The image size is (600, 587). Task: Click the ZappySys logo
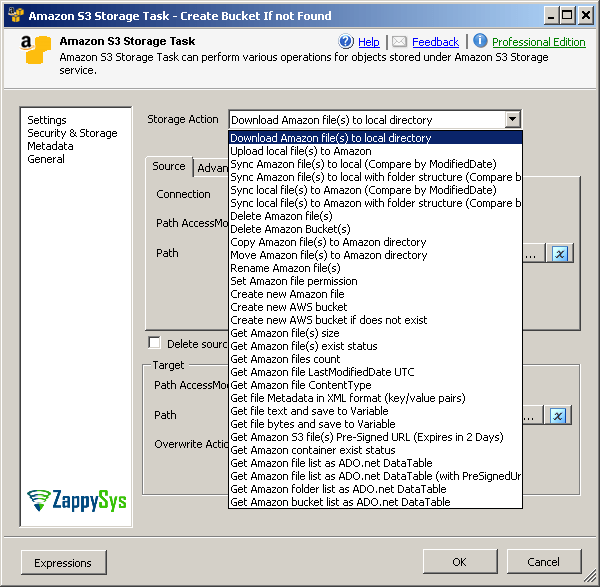[77, 500]
